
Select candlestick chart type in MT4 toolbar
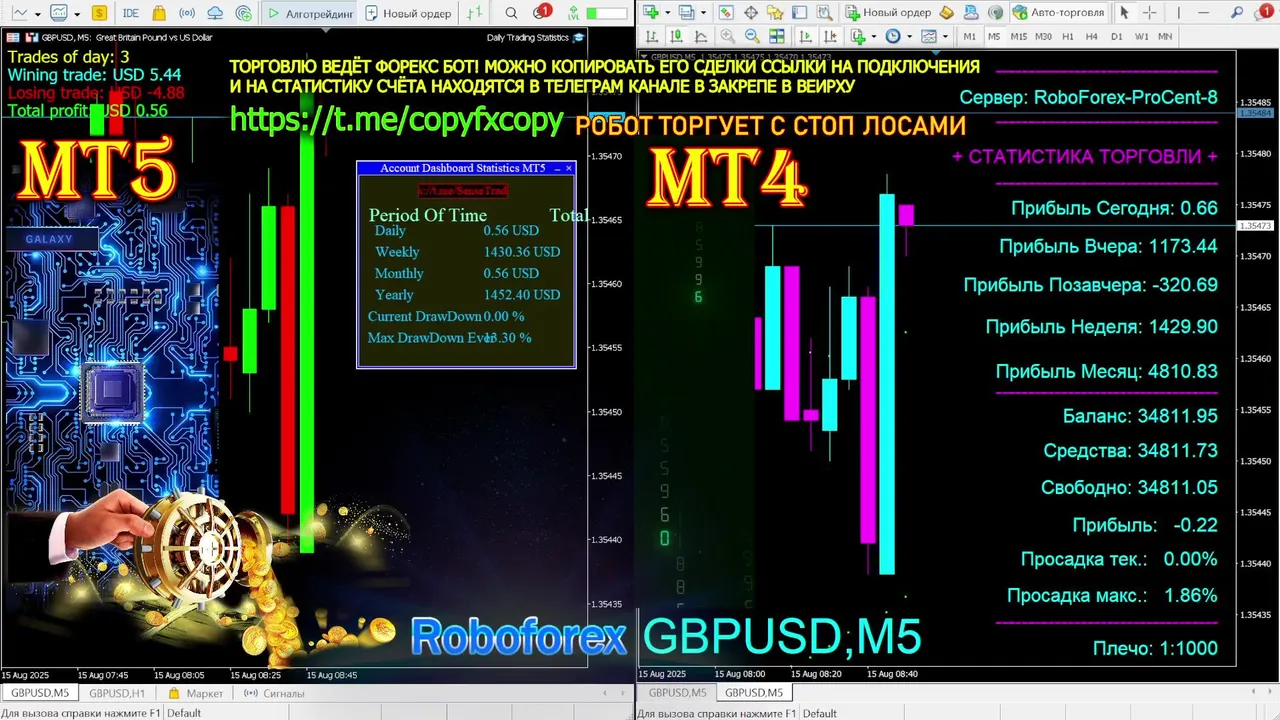pos(675,36)
